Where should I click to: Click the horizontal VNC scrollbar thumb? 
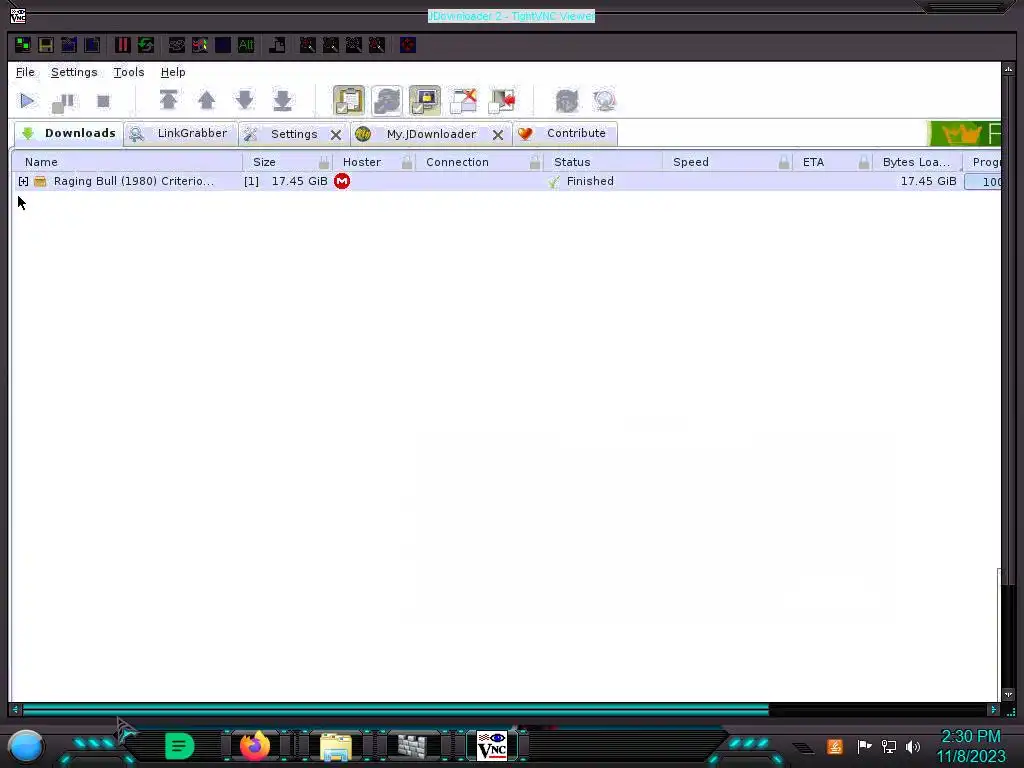[395, 710]
